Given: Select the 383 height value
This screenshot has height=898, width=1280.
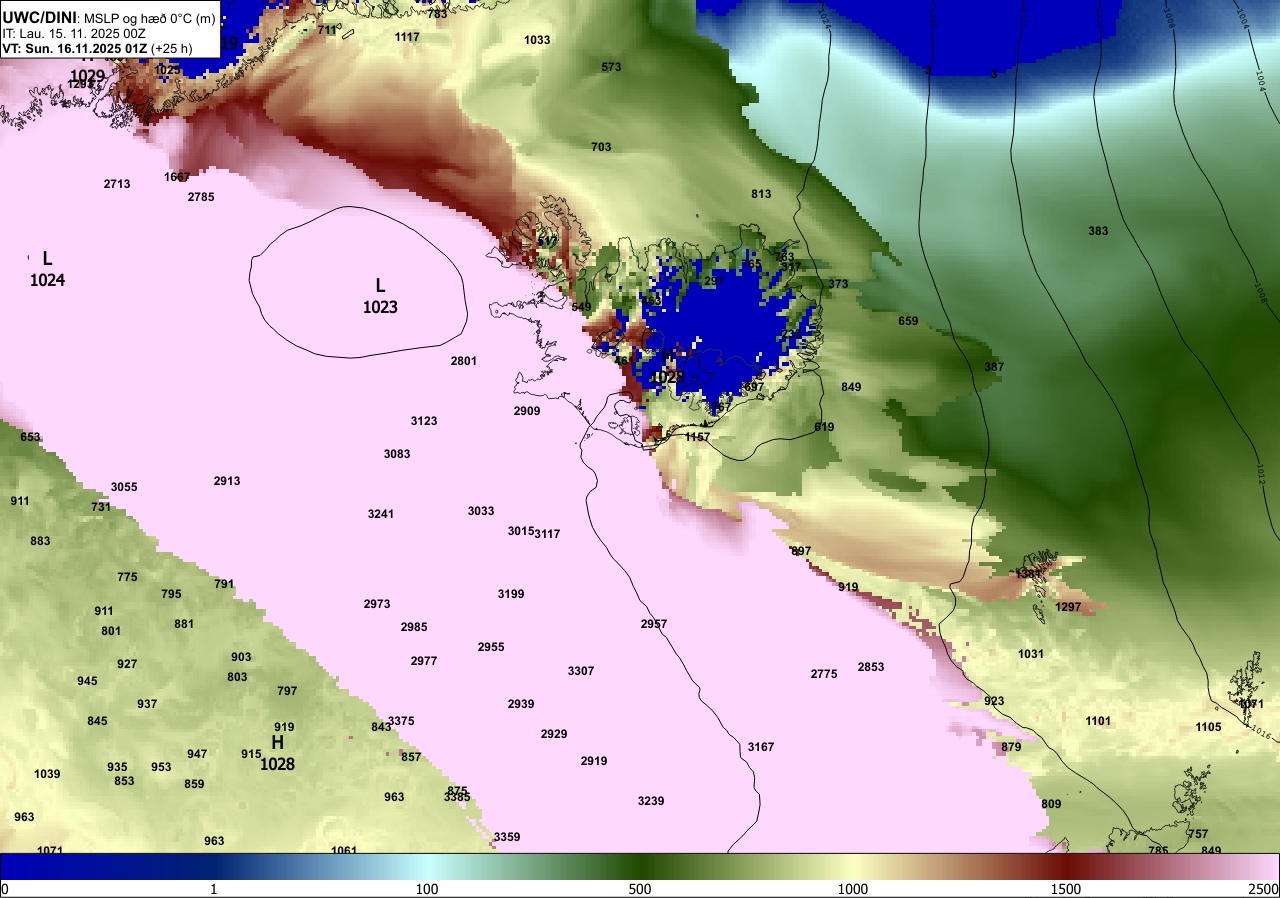Looking at the screenshot, I should pos(1098,231).
